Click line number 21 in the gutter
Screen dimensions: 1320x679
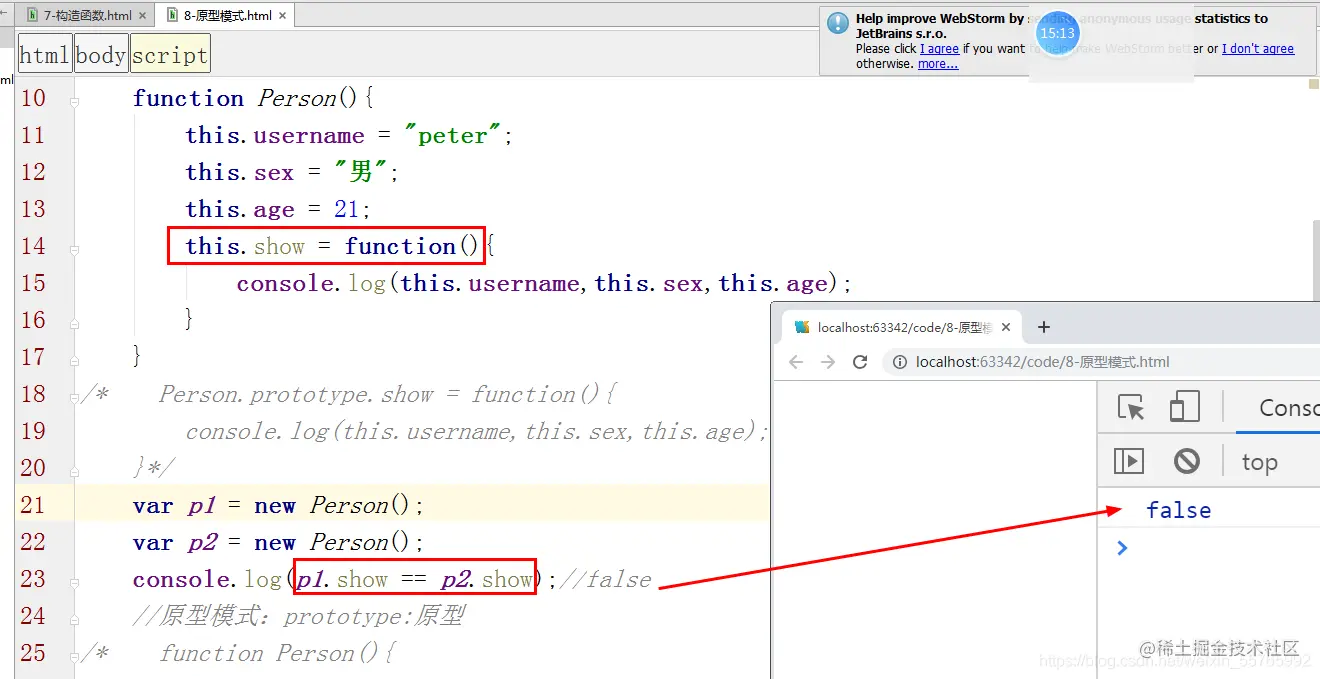click(x=33, y=505)
